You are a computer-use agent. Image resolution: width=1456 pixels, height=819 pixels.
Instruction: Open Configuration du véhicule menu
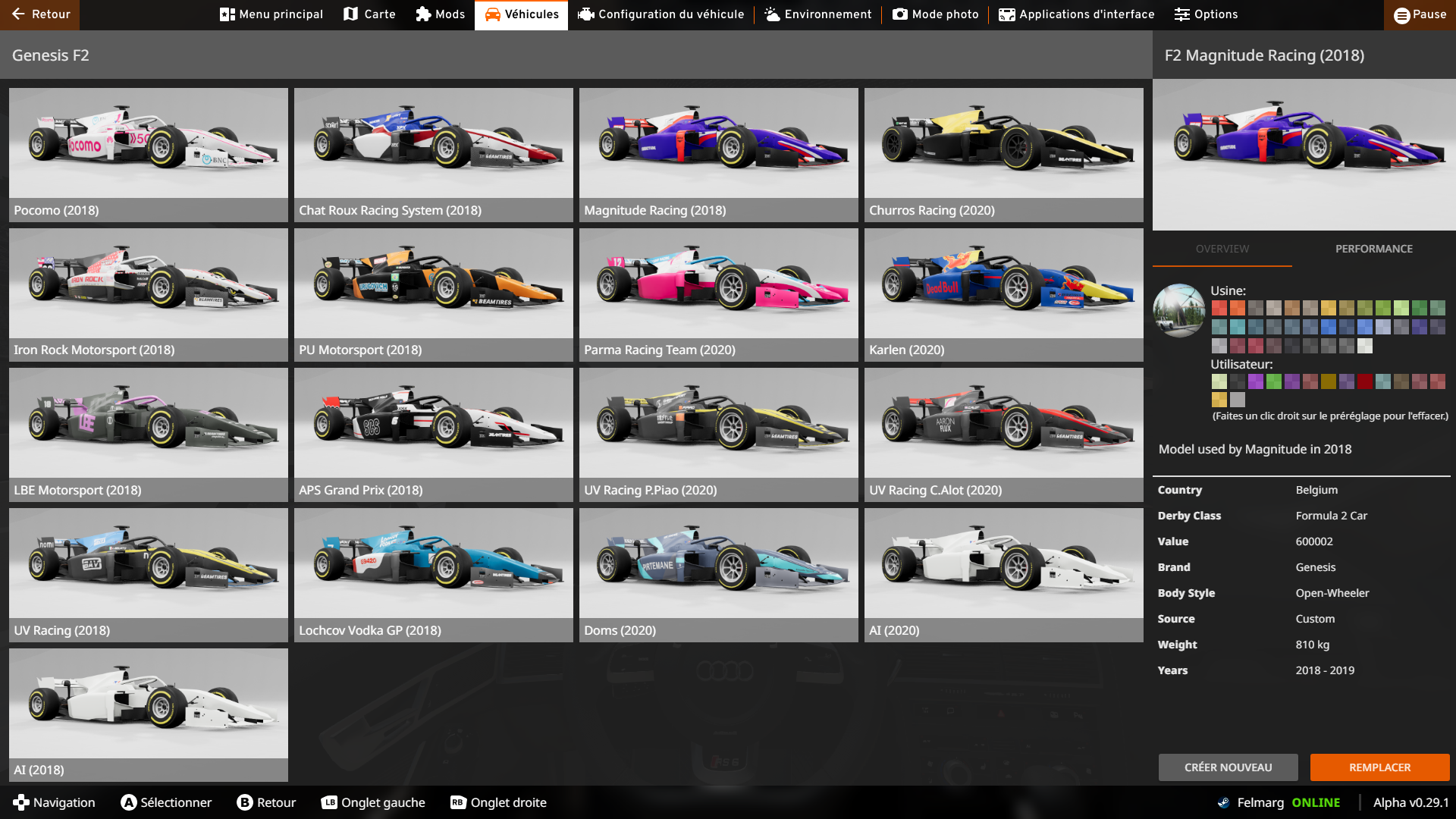(x=661, y=14)
